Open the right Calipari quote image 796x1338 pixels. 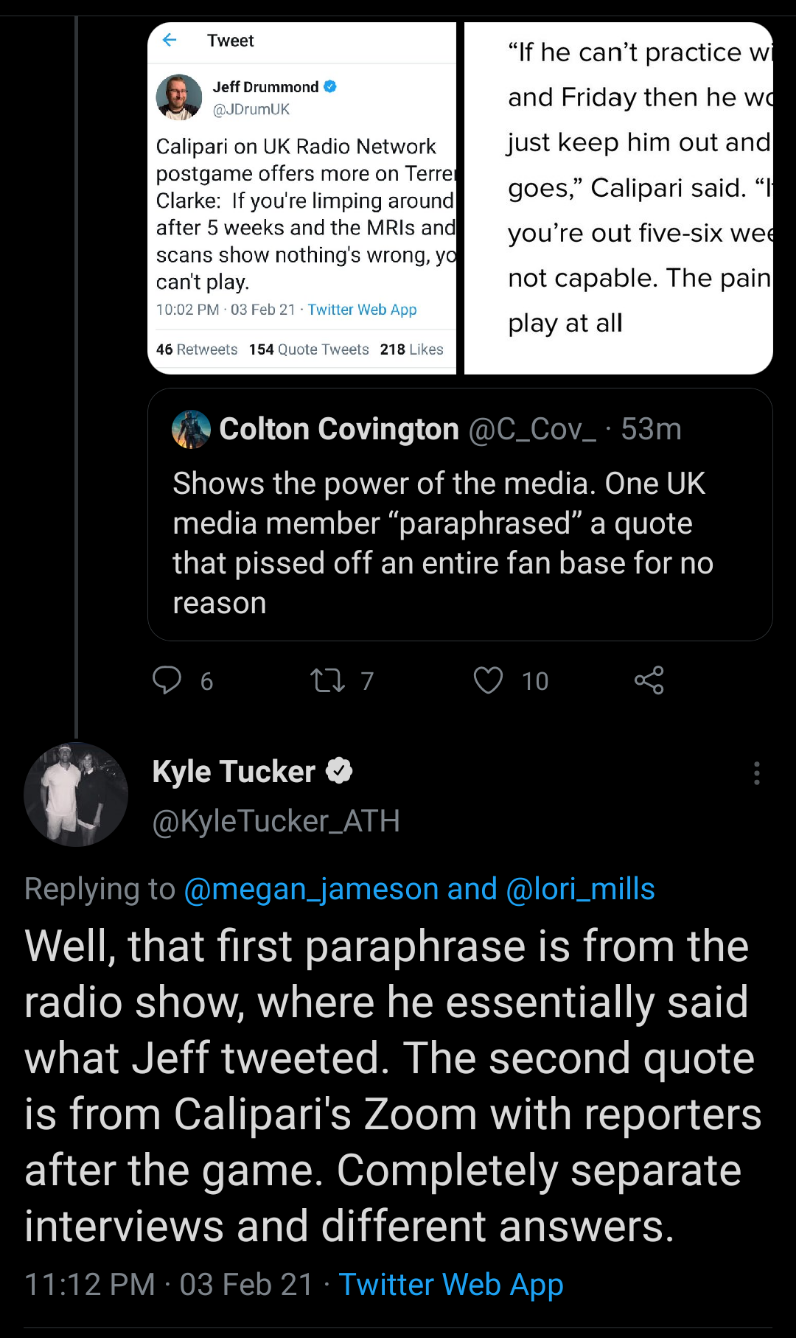point(619,198)
